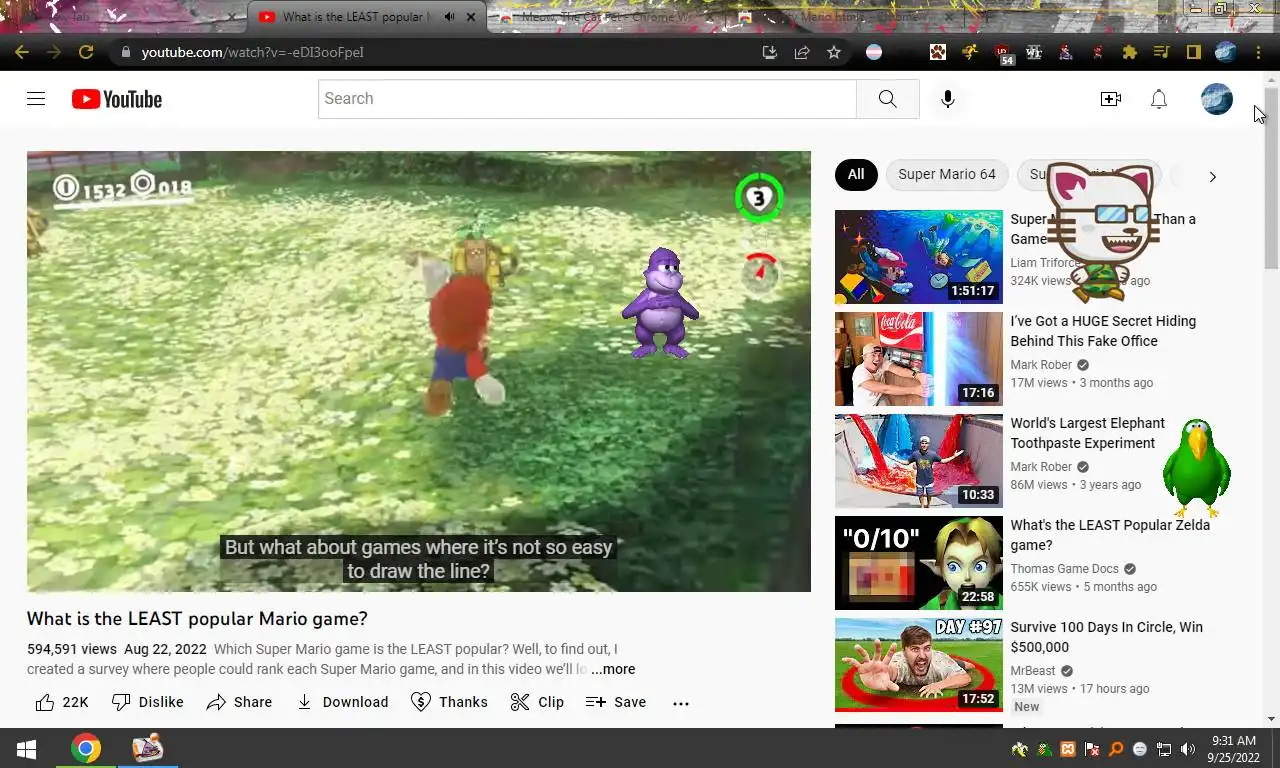The image size is (1280, 768).
Task: Open the Chrome three-dot menu
Action: point(1258,52)
